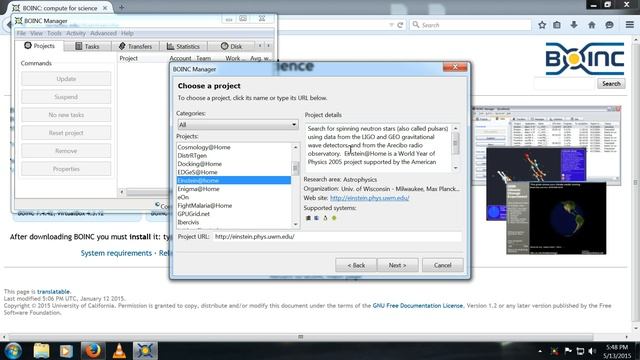Switch to Transfers tab in BOINC Manager

135,47
